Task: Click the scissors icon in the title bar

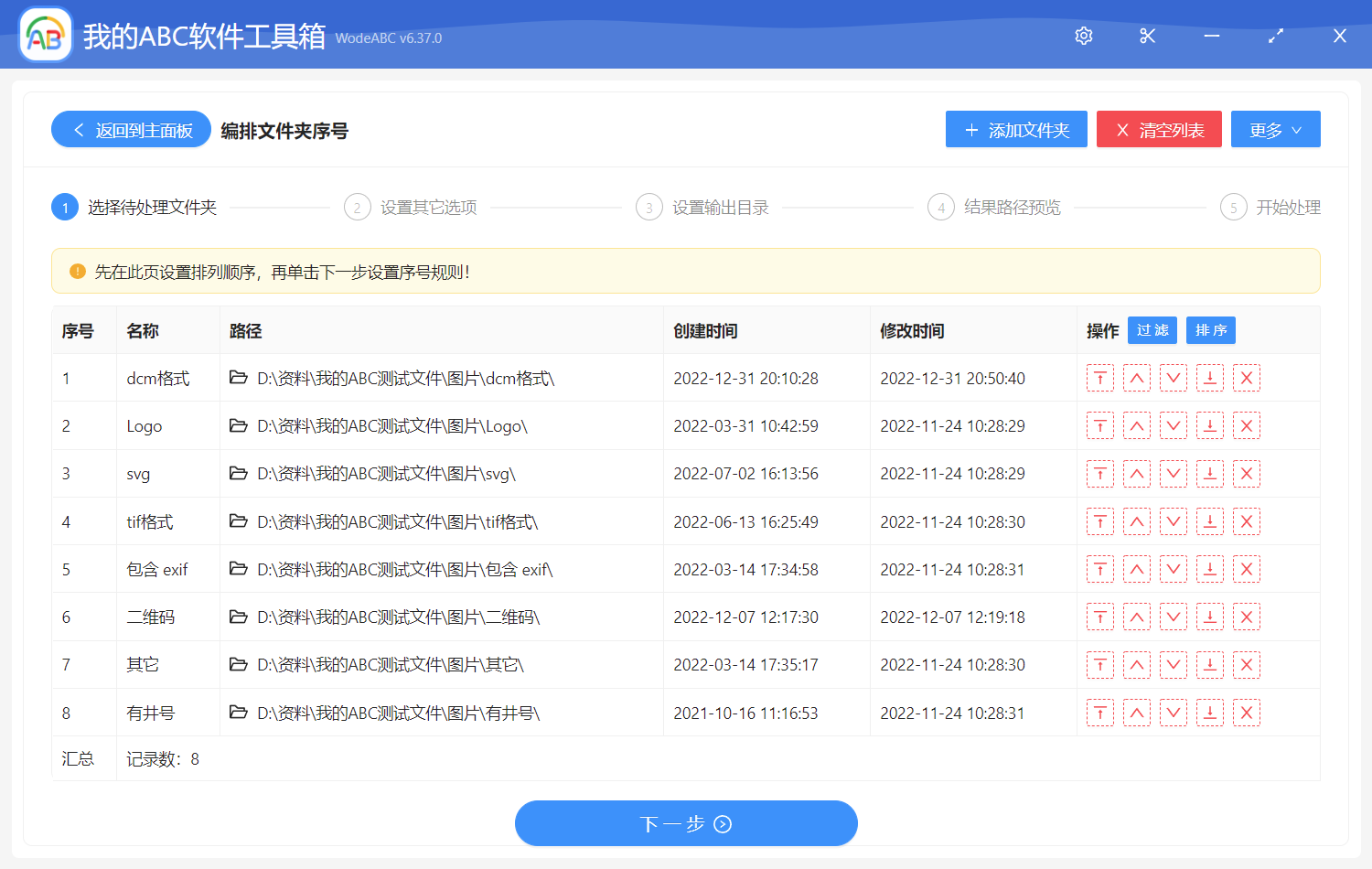Action: tap(1147, 36)
